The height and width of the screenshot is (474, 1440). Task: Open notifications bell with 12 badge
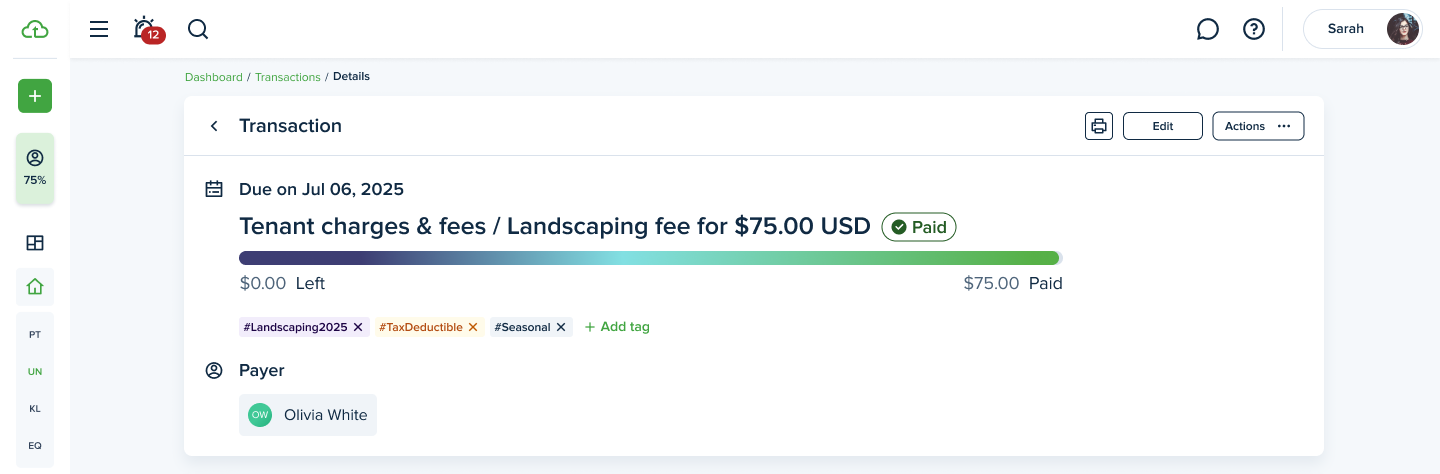[147, 29]
